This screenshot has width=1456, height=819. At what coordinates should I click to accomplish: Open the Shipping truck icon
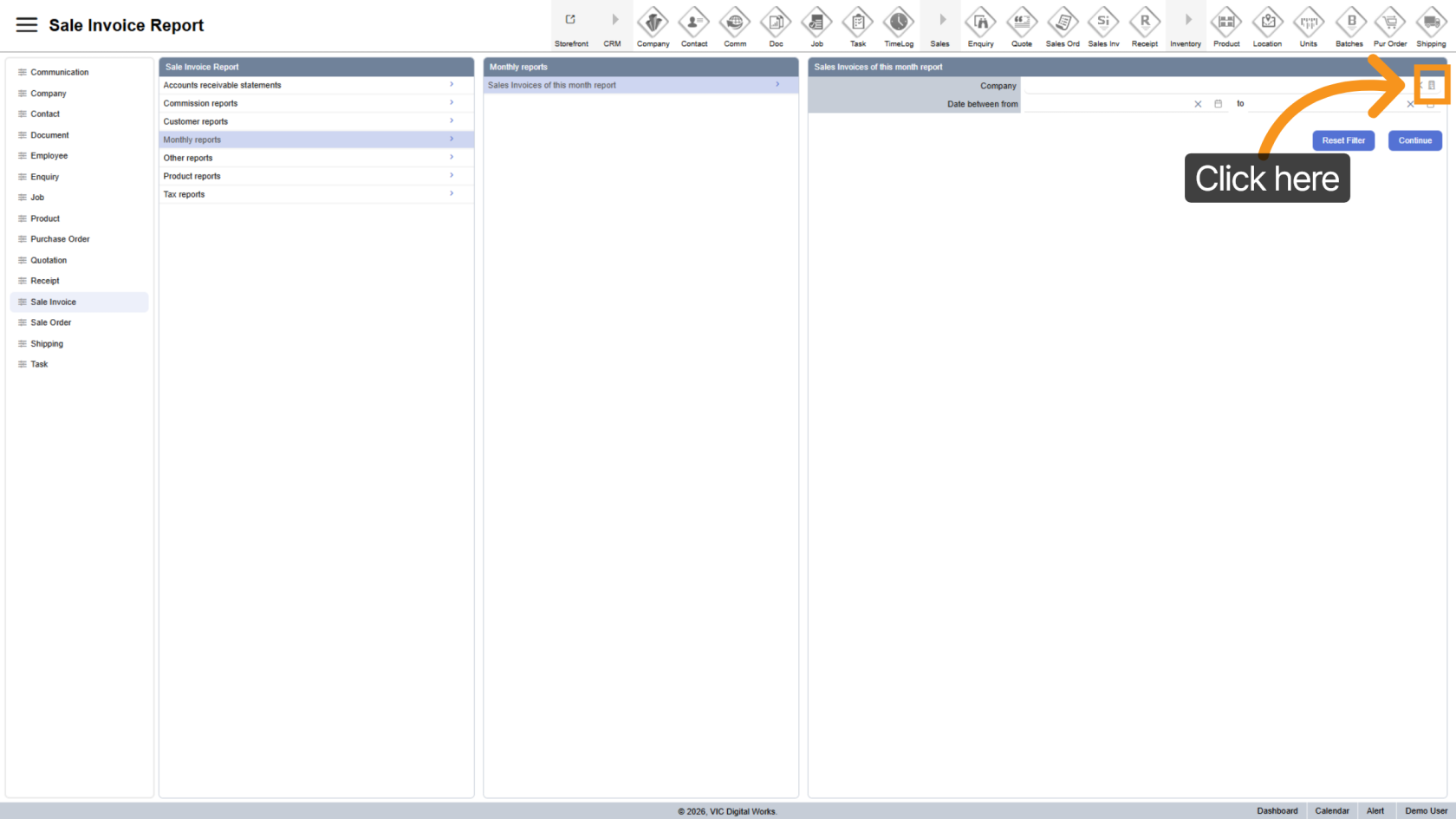tap(1431, 22)
